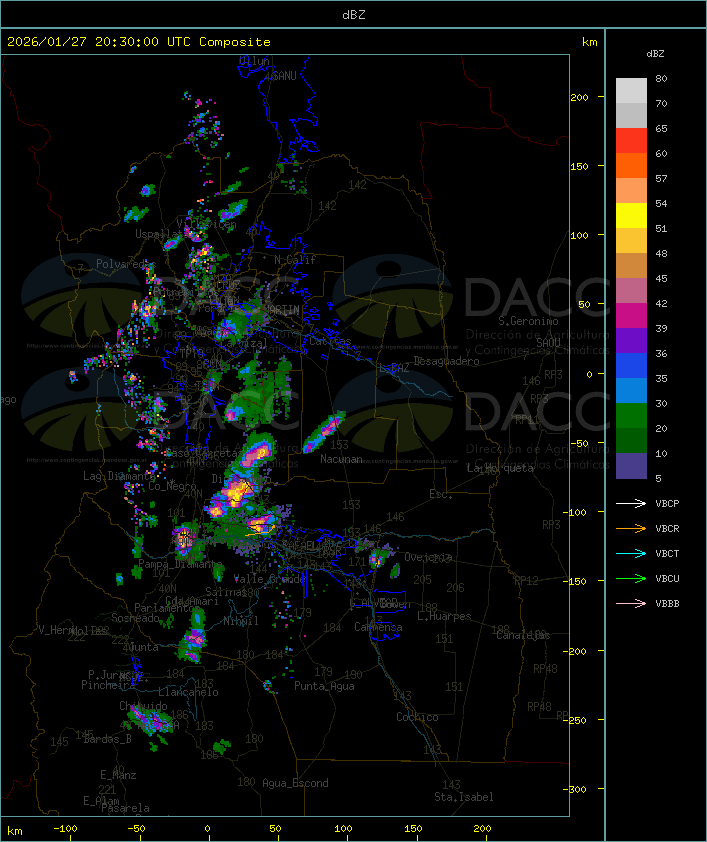The height and width of the screenshot is (842, 707).
Task: Click the Lag.Diamante place label
Action: [x=119, y=476]
